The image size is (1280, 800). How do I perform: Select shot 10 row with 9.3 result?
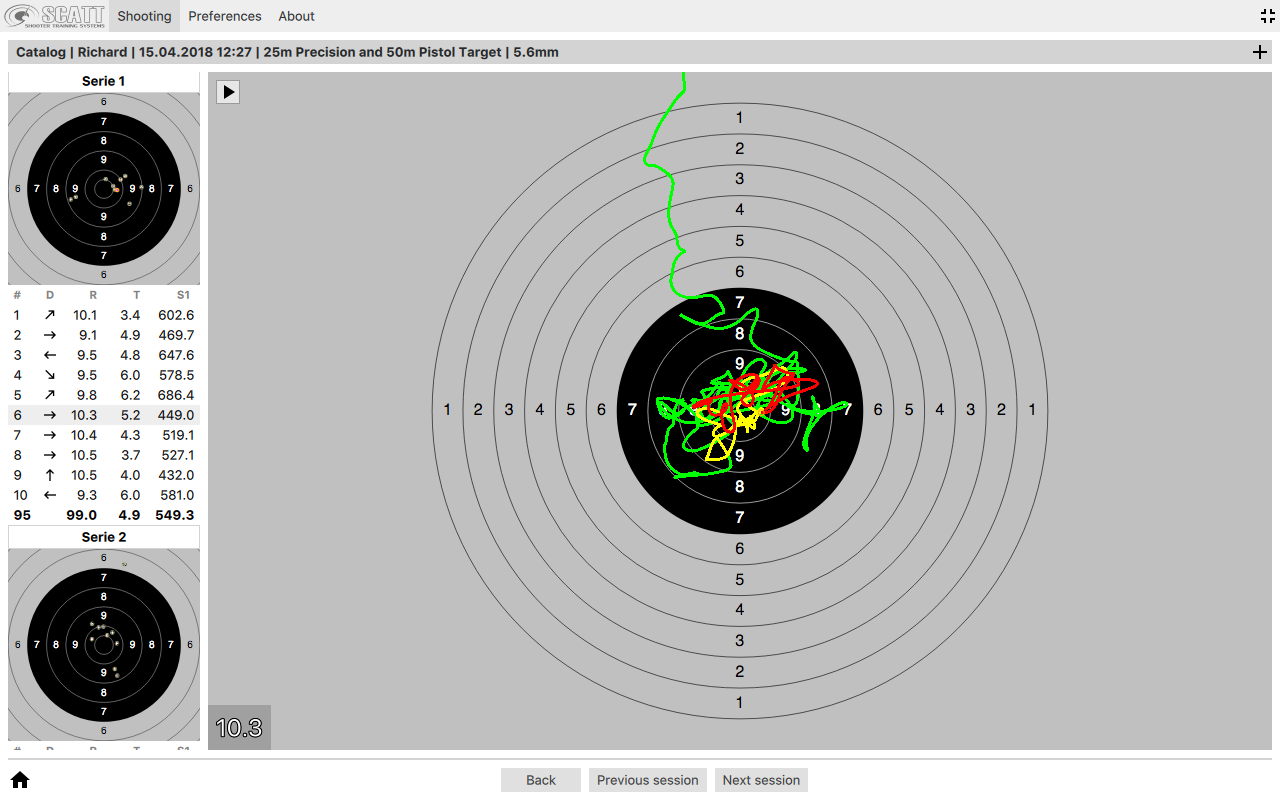pos(104,495)
